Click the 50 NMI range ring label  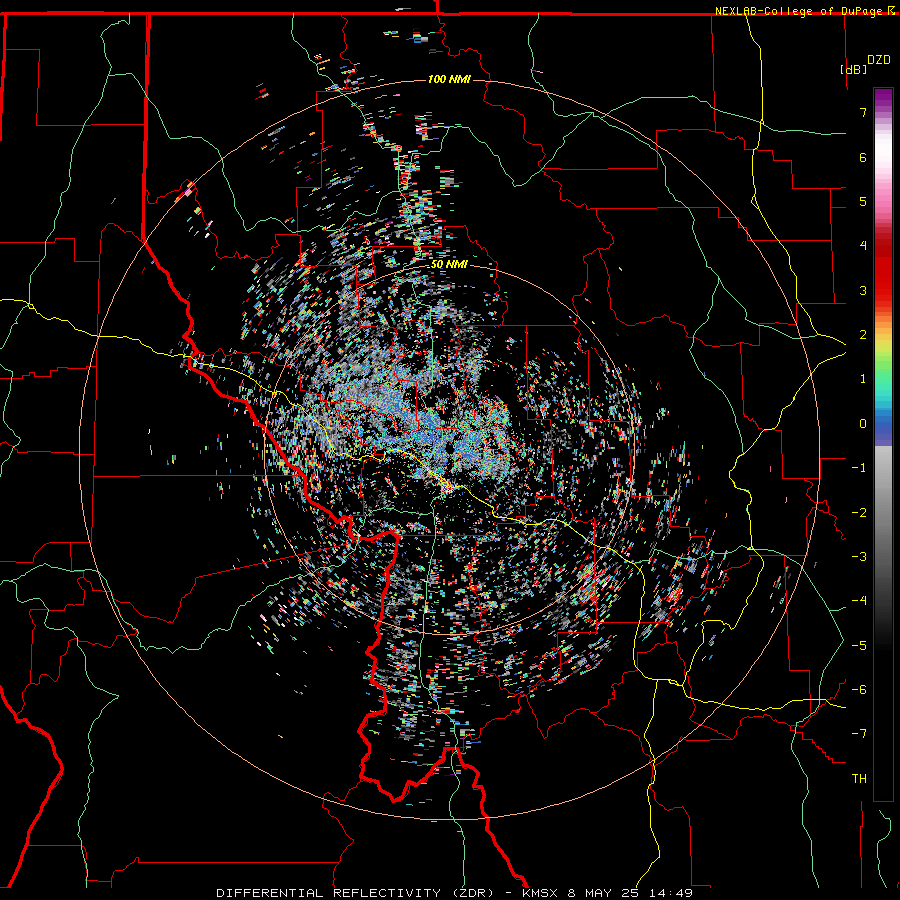[449, 265]
